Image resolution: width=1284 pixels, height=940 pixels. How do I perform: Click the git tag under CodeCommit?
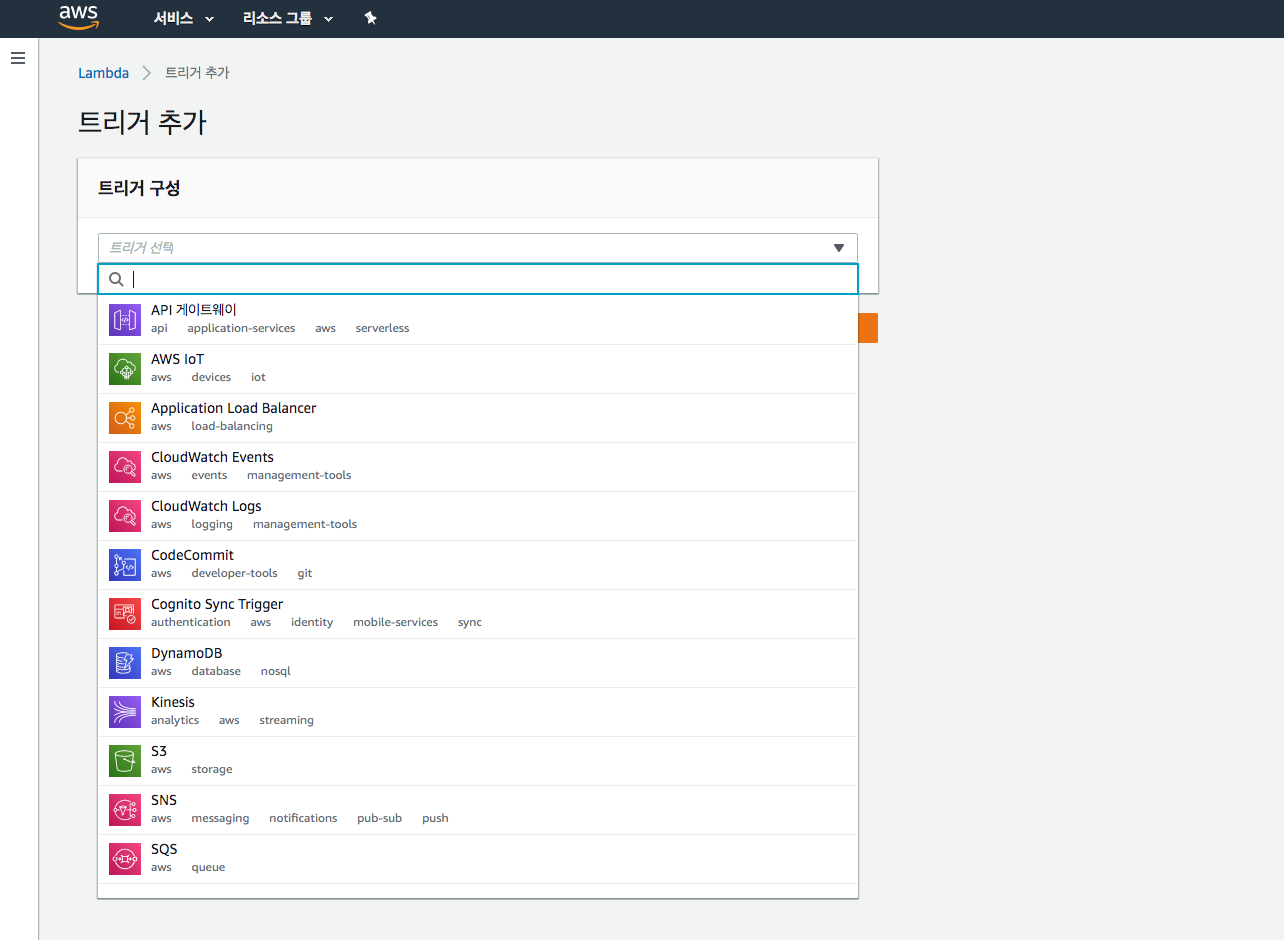(305, 573)
